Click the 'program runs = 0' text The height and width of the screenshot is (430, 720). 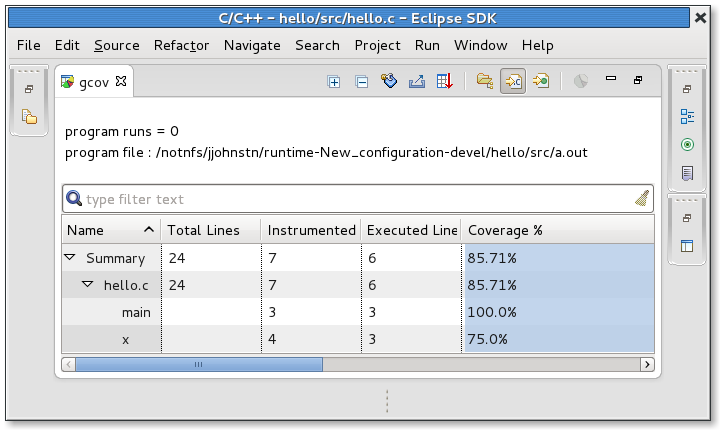[122, 132]
